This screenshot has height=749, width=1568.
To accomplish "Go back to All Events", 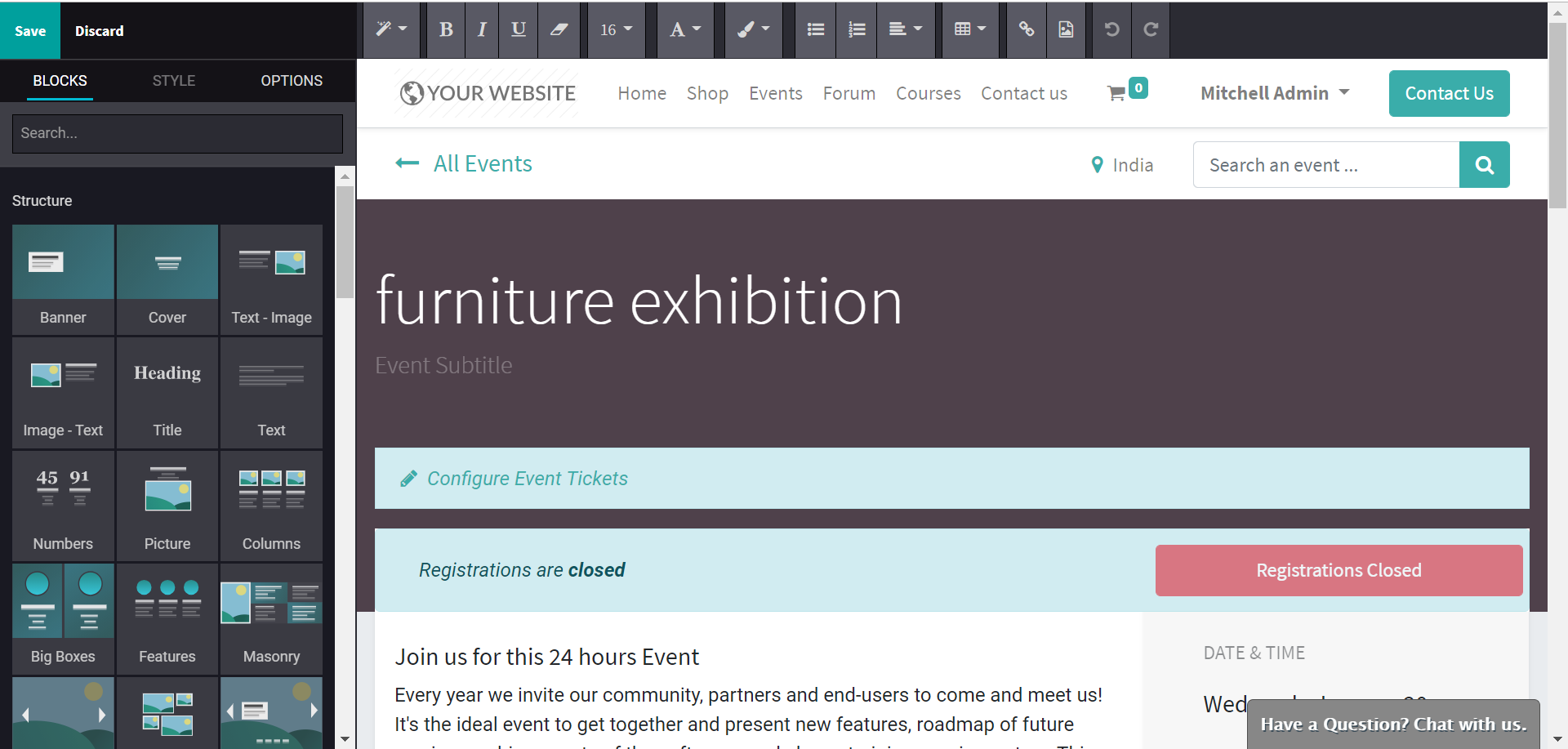I will [x=483, y=163].
